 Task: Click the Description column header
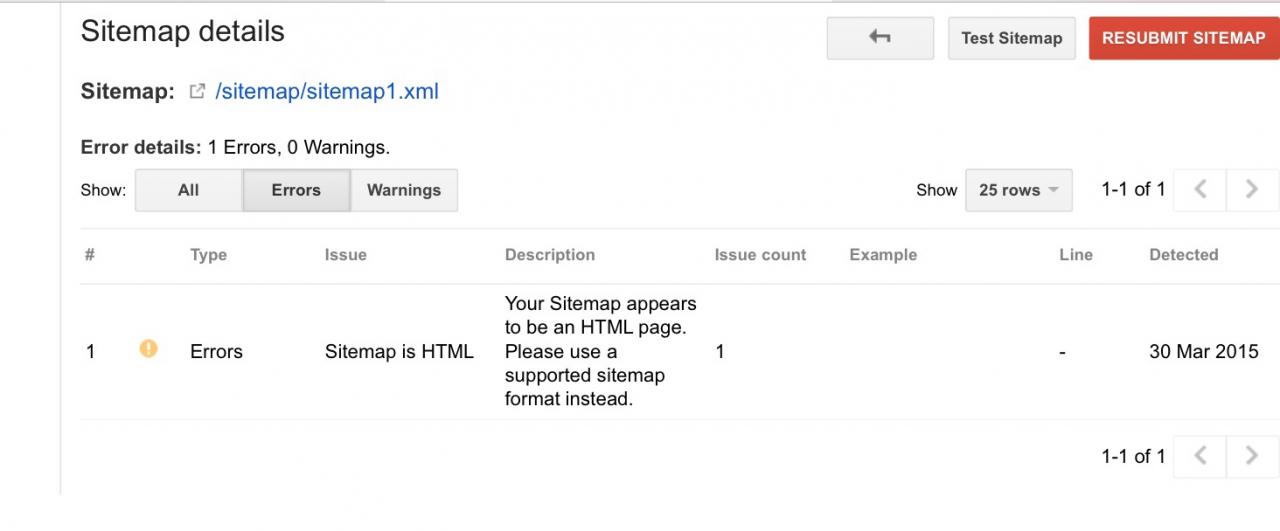[549, 255]
